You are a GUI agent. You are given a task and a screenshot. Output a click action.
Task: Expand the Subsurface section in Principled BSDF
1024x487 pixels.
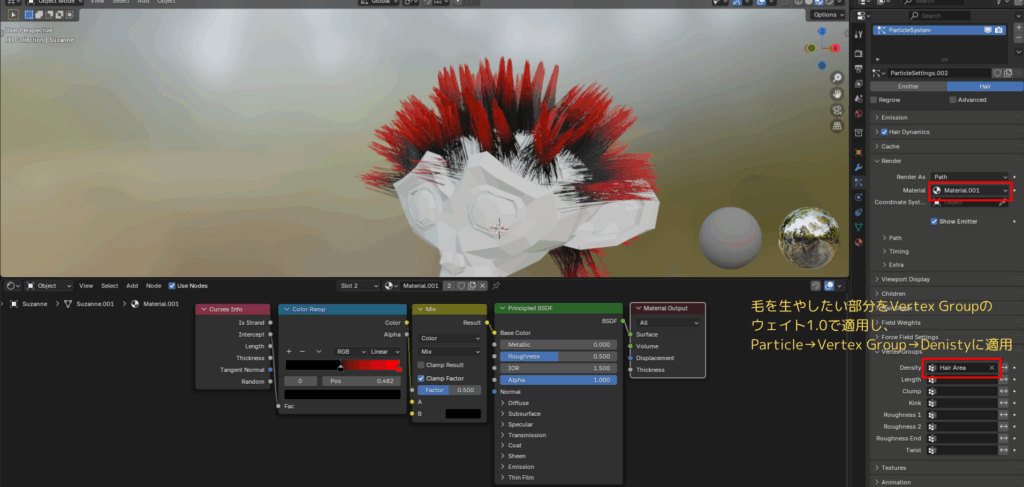524,414
